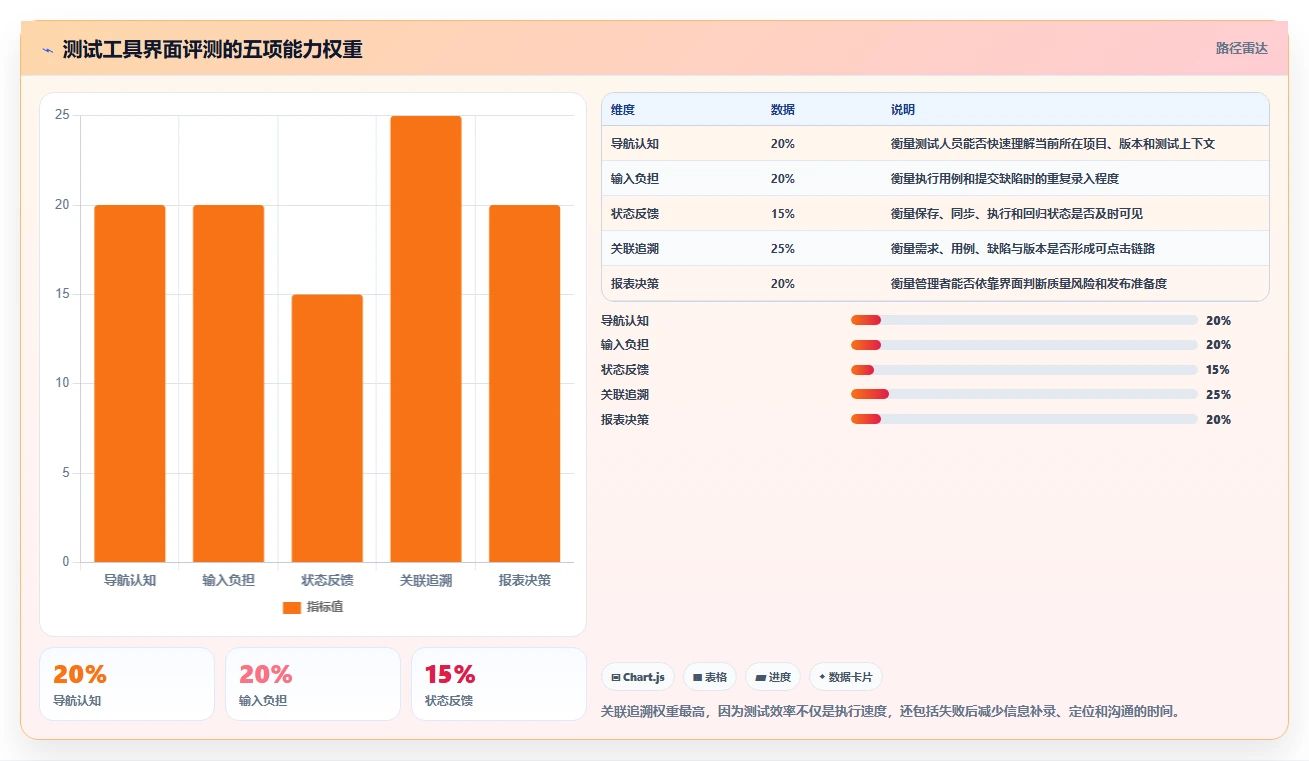
Task: Click the 报表决策 progress bar
Action: 1024,419
